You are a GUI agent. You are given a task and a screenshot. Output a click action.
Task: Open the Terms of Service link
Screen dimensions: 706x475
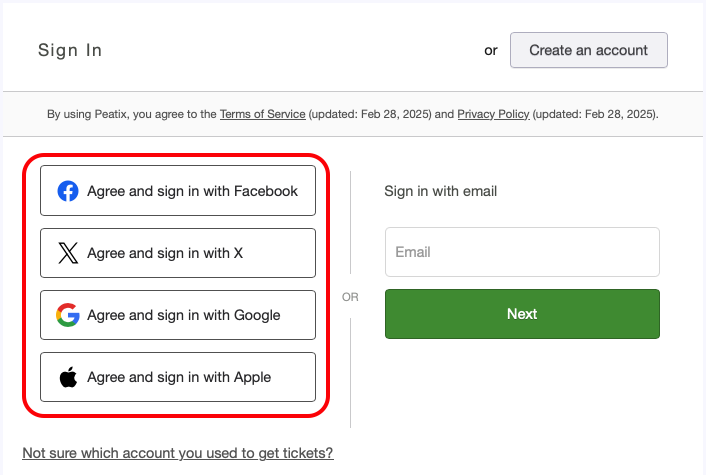click(x=262, y=114)
